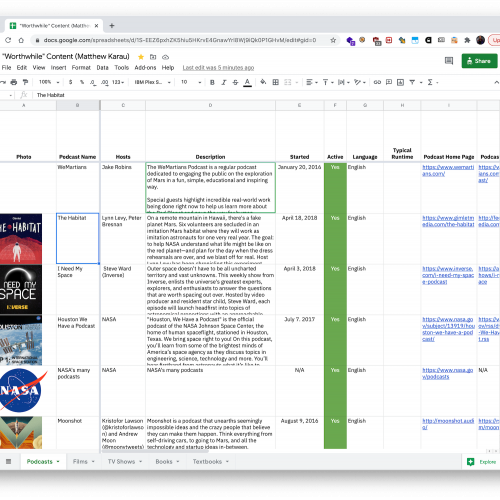
Task: Format as currency with dollar icon
Action: 70,82
